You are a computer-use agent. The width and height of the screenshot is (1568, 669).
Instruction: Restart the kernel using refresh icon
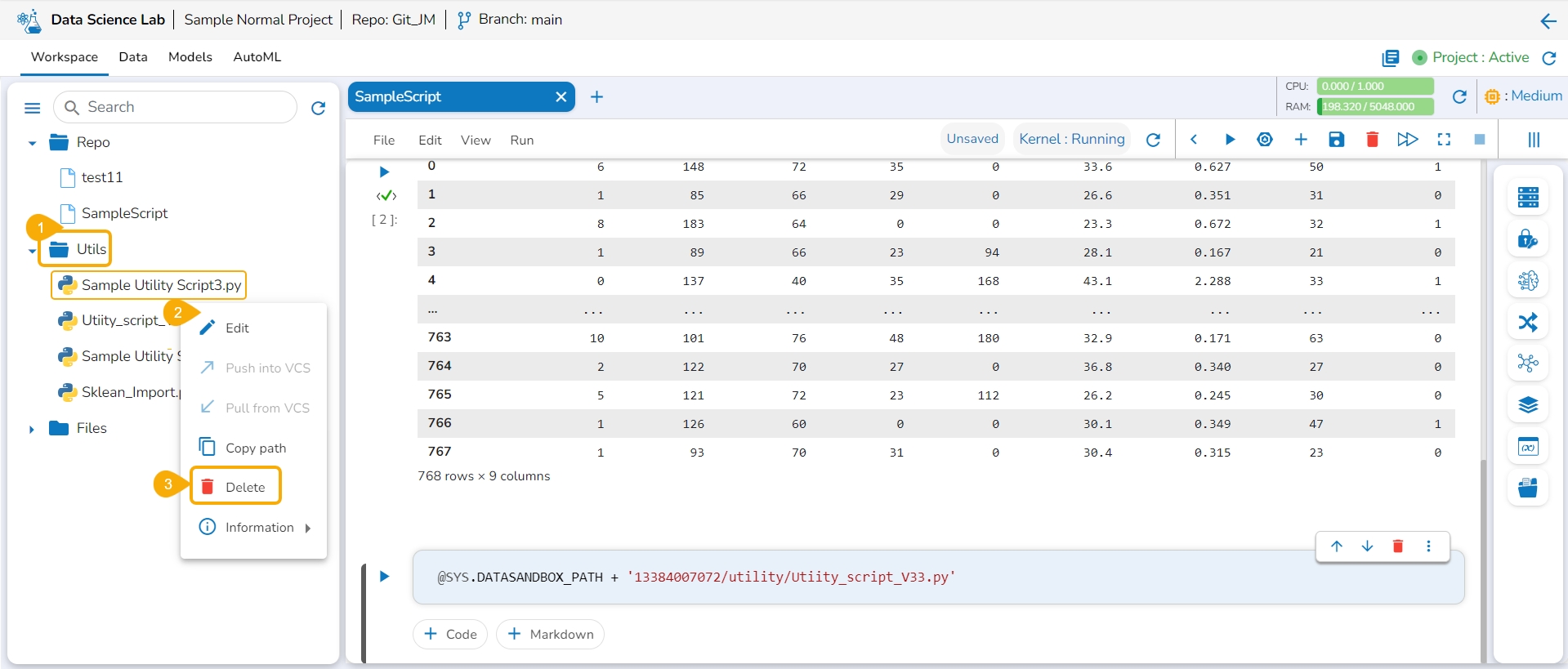(1153, 140)
